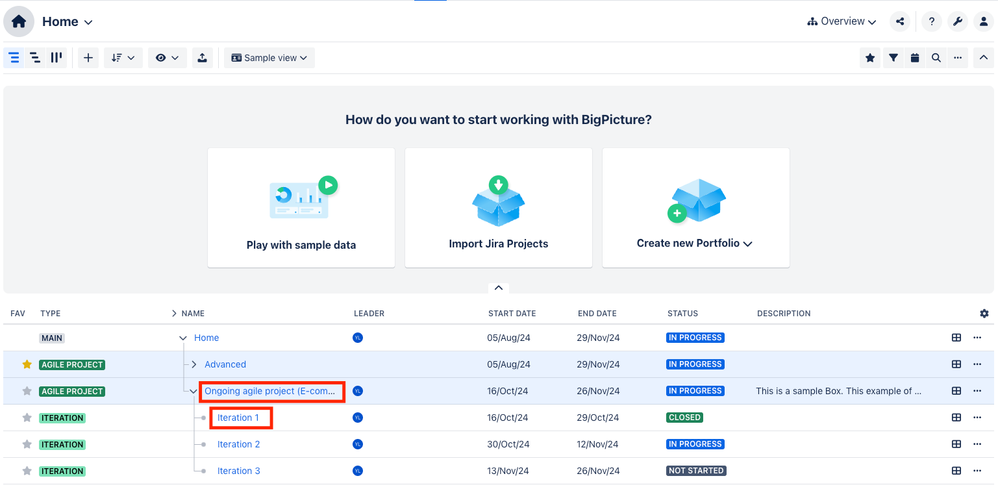Image resolution: width=998 pixels, height=489 pixels.
Task: Collapse Ongoing agile project row
Action: point(193,392)
